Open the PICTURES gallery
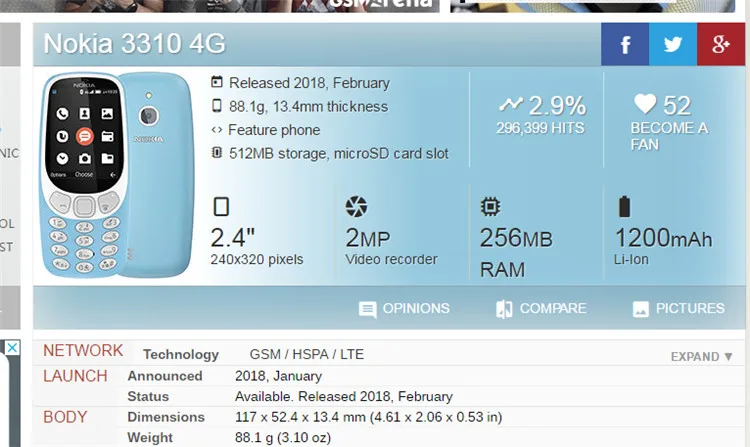 (690, 308)
